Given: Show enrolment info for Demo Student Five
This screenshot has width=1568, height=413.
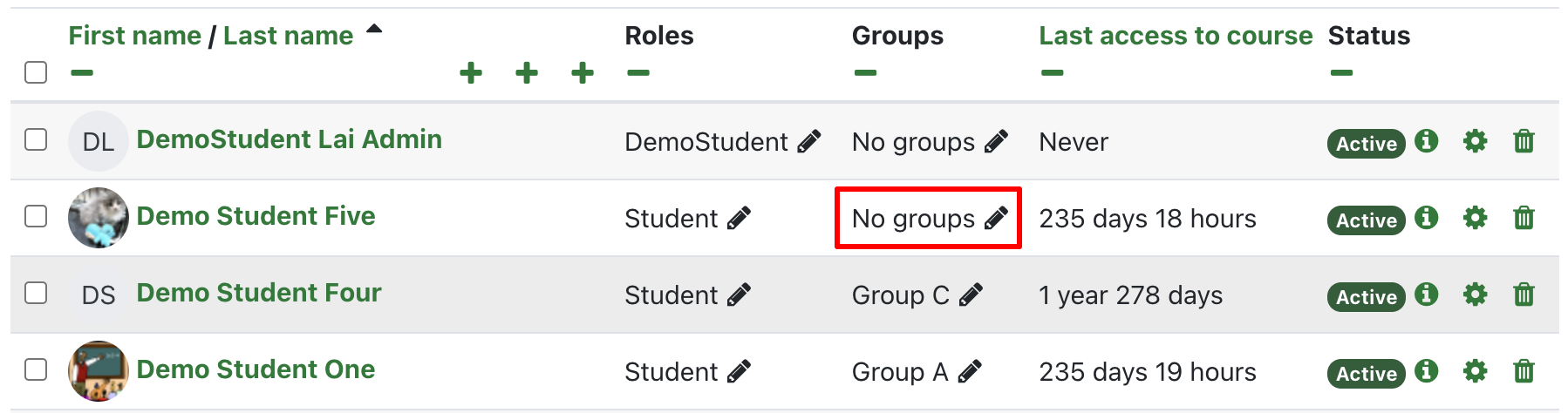Looking at the screenshot, I should click(x=1427, y=218).
